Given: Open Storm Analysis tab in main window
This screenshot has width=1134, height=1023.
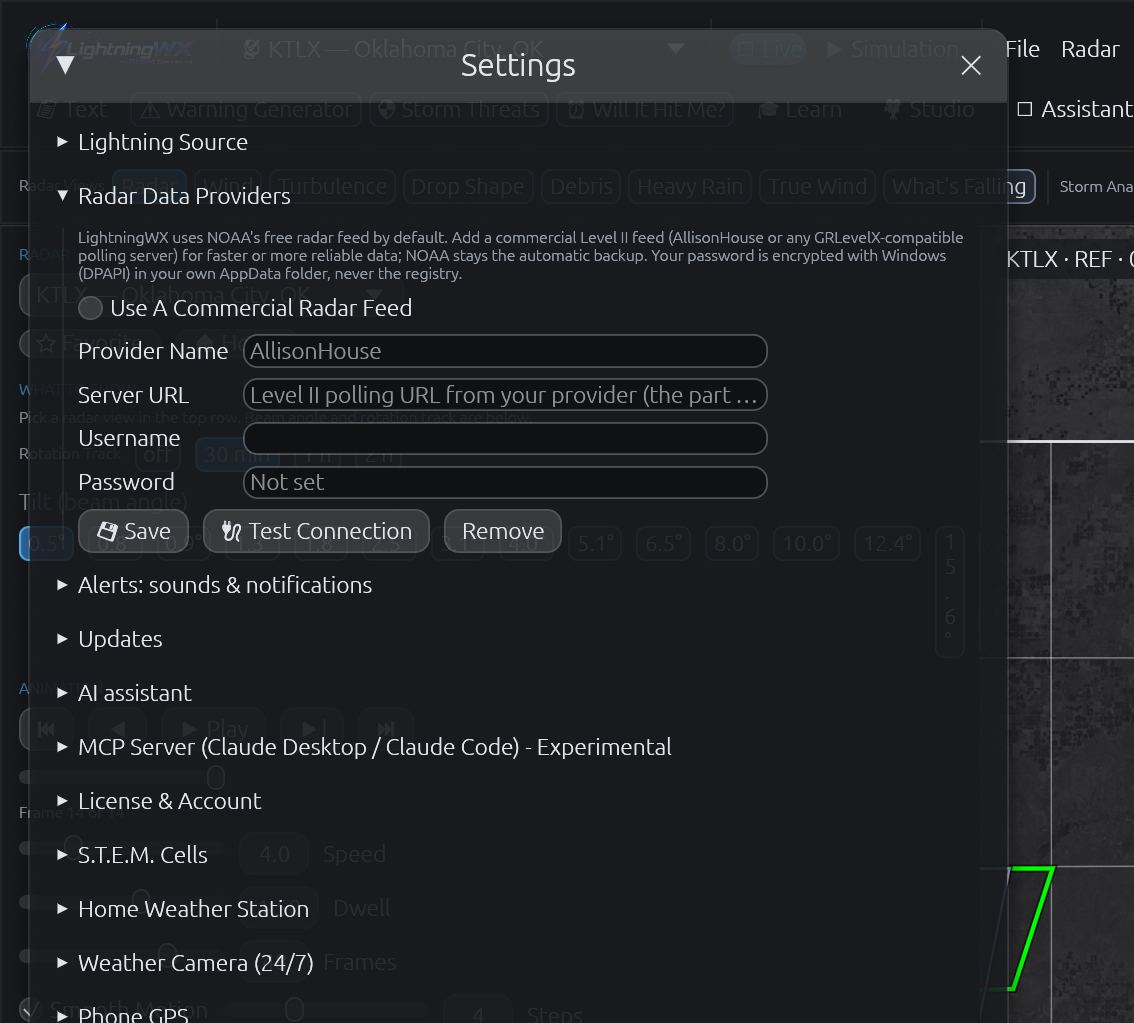Looking at the screenshot, I should [x=1096, y=187].
